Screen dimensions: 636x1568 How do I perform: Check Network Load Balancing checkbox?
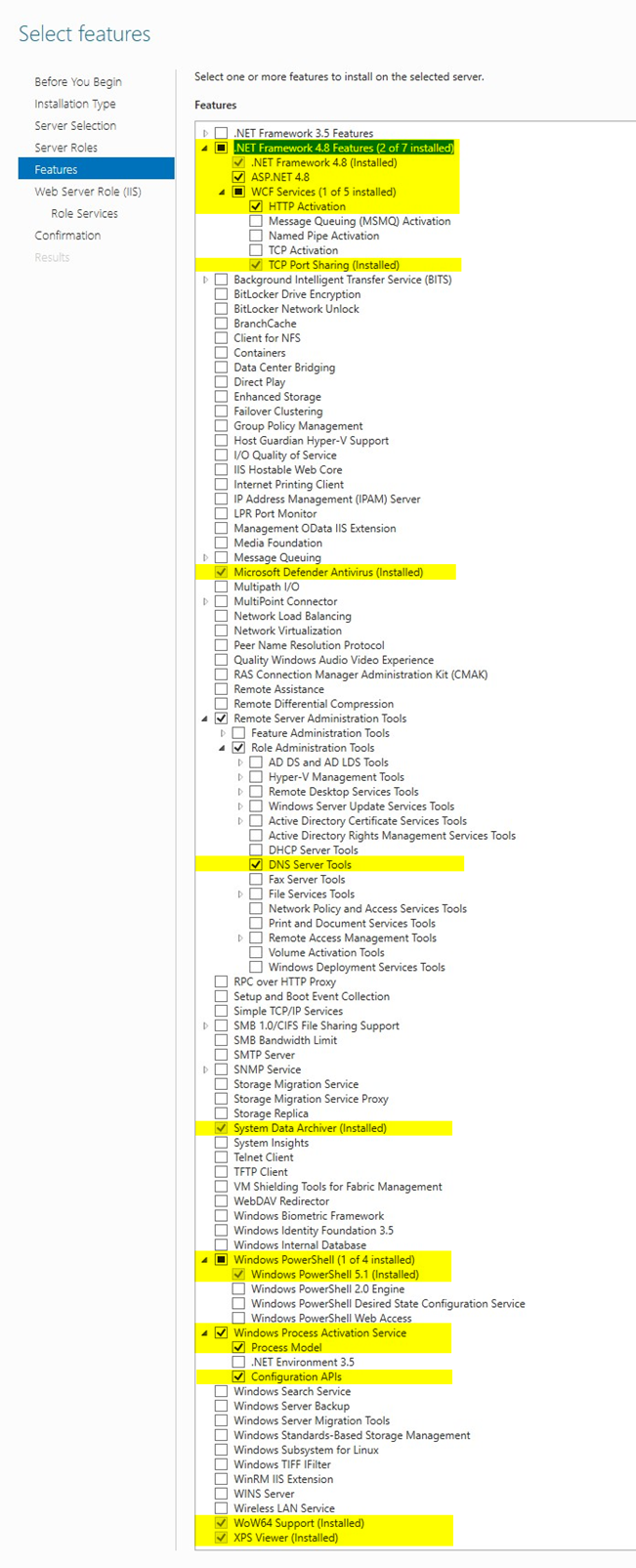tap(222, 616)
